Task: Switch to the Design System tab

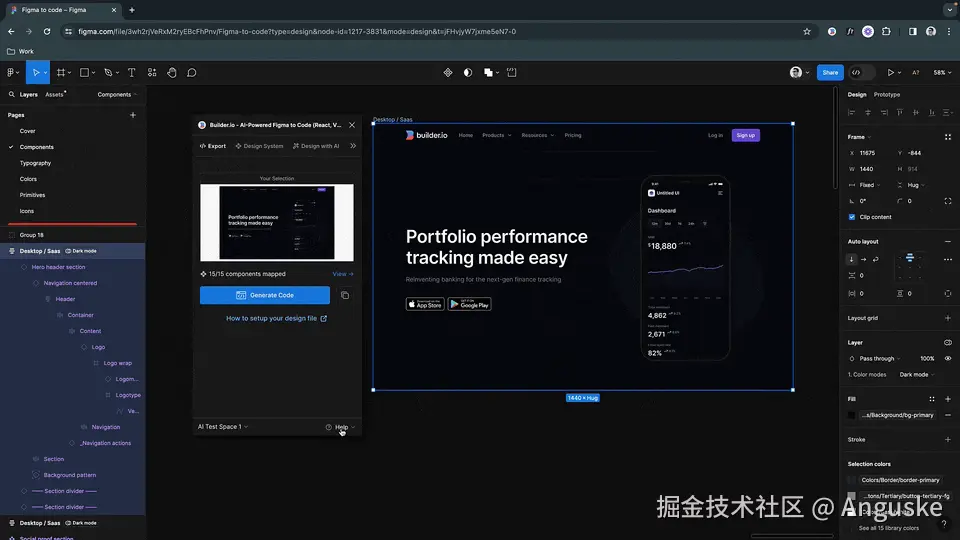Action: pyautogui.click(x=259, y=146)
